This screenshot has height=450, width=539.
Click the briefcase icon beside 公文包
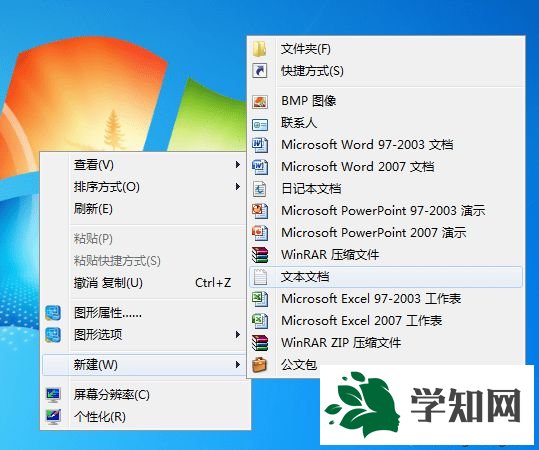click(260, 365)
